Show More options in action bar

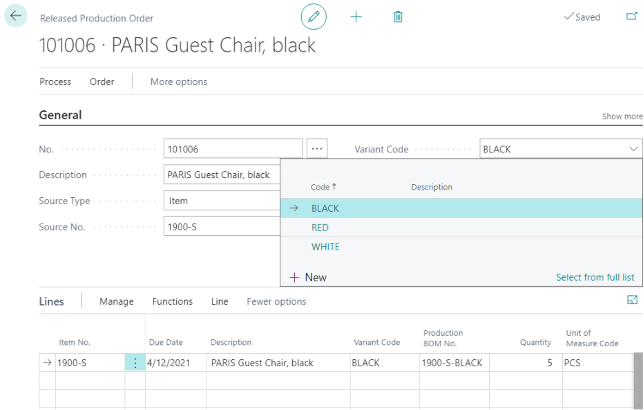179,82
